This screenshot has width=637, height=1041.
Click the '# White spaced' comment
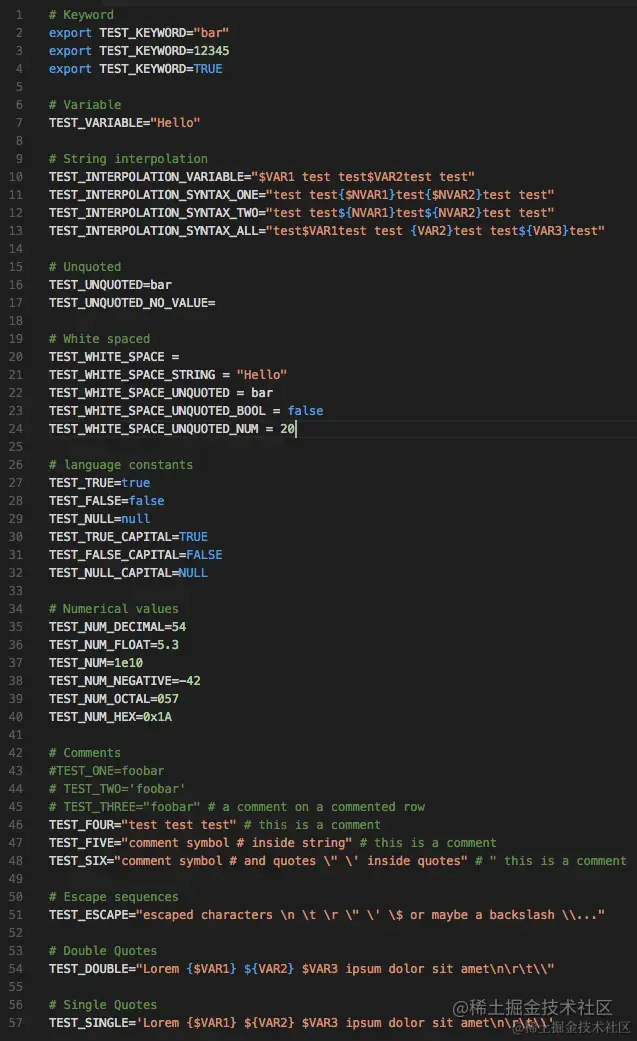tap(100, 339)
